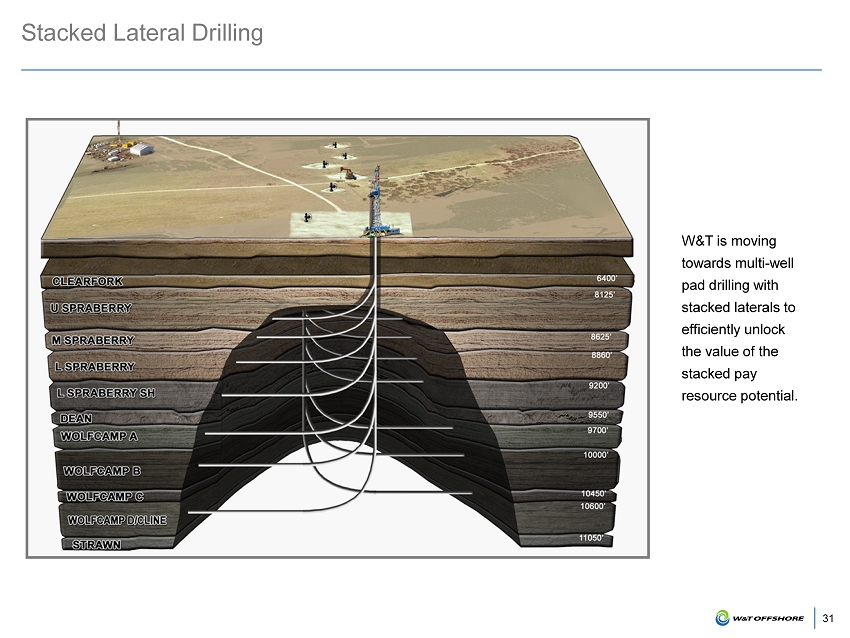Click the W&T multi-well pad description text
850x638 pixels.
point(739,319)
